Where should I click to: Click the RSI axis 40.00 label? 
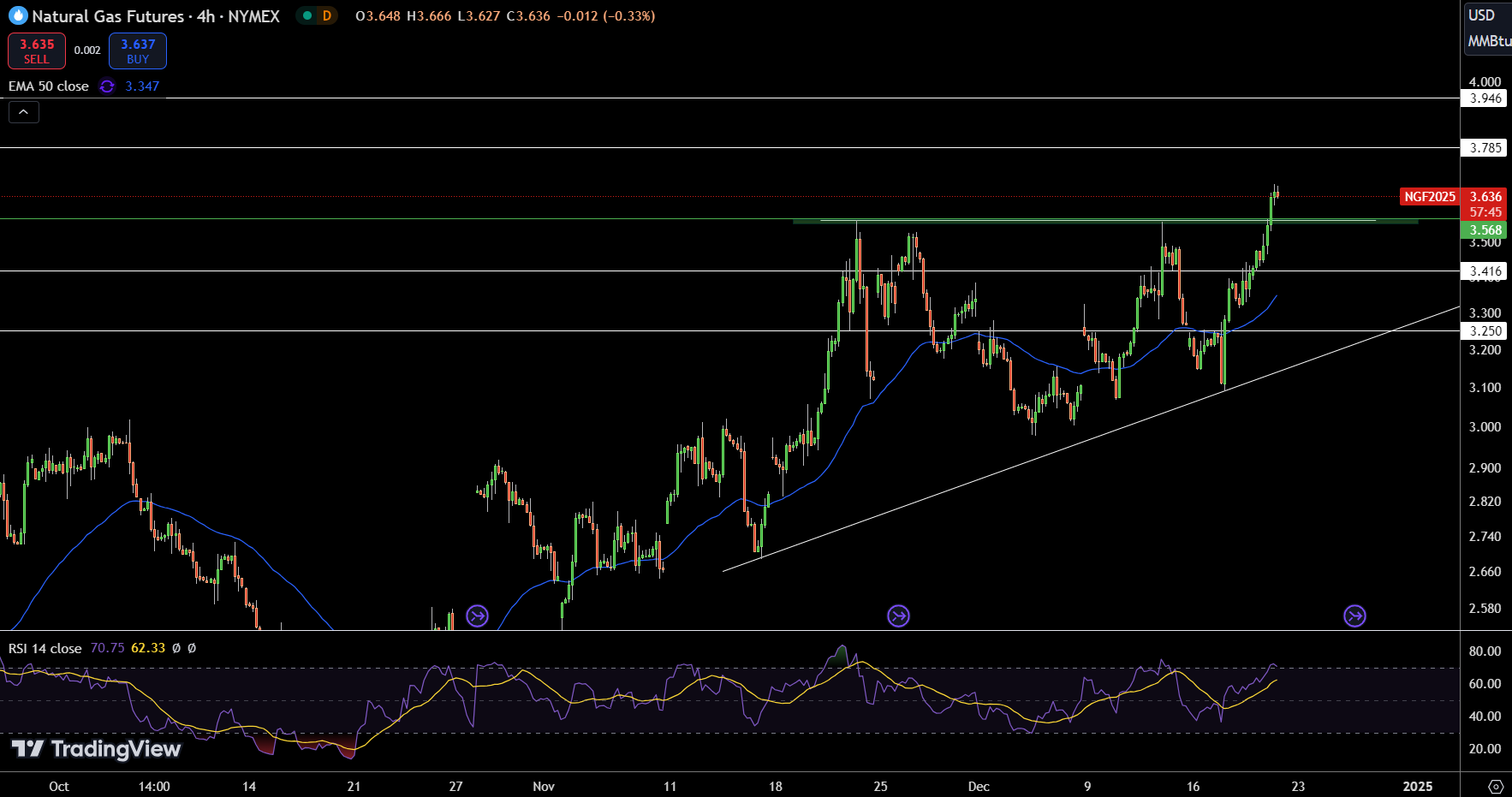(1485, 717)
